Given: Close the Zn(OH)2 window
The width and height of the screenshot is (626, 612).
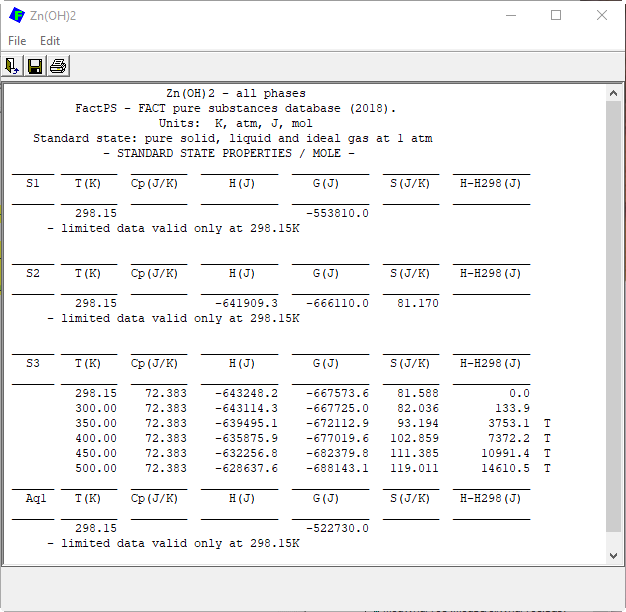Looking at the screenshot, I should point(602,16).
